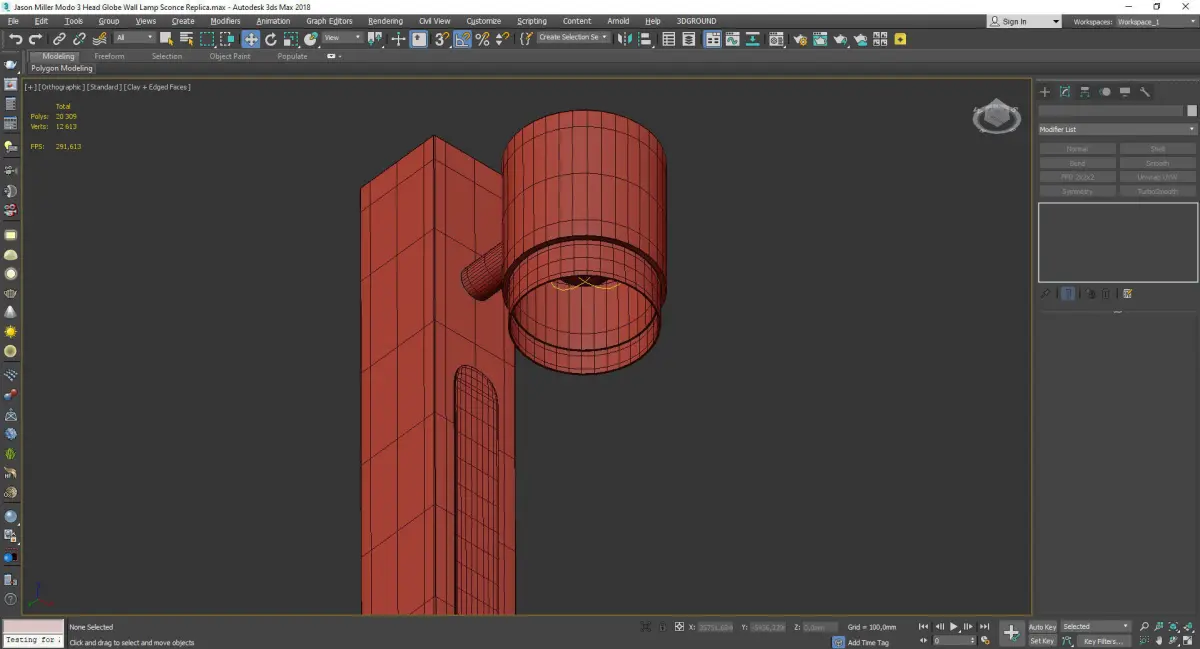The height and width of the screenshot is (649, 1200).
Task: Open Render Setup teapot icon
Action: tap(800, 39)
